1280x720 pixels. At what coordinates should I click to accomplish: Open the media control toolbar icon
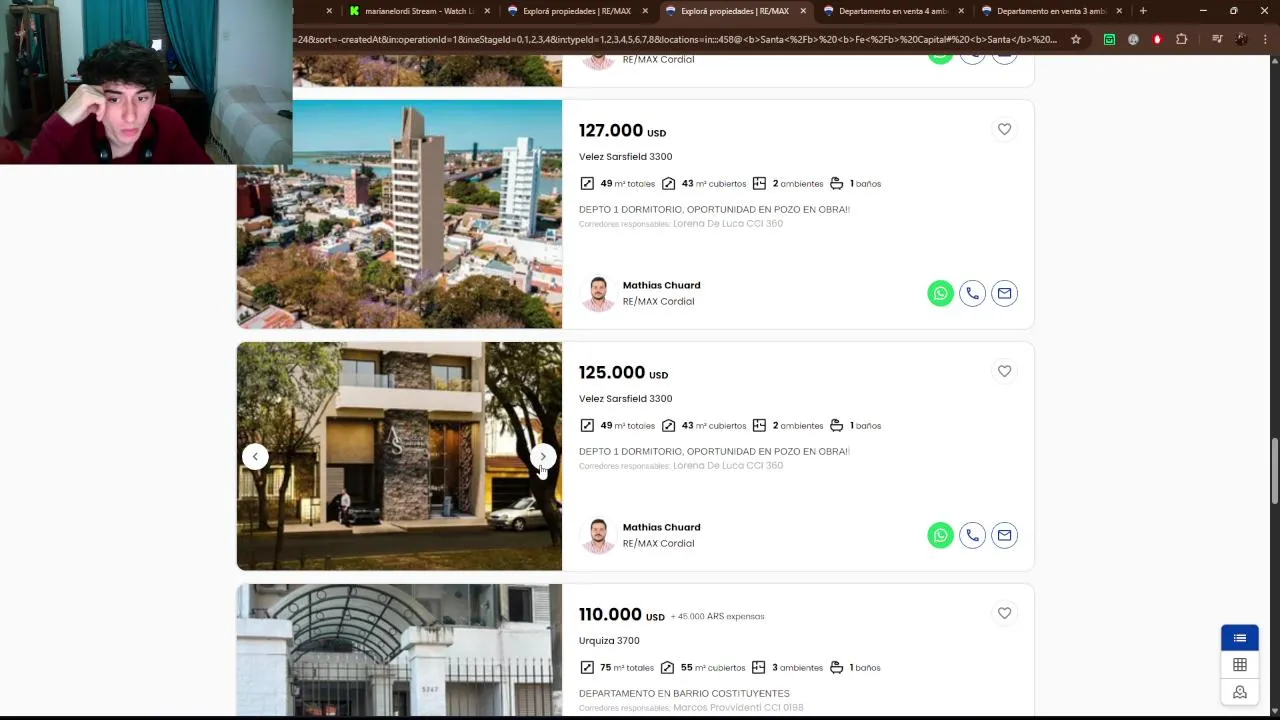point(1217,39)
